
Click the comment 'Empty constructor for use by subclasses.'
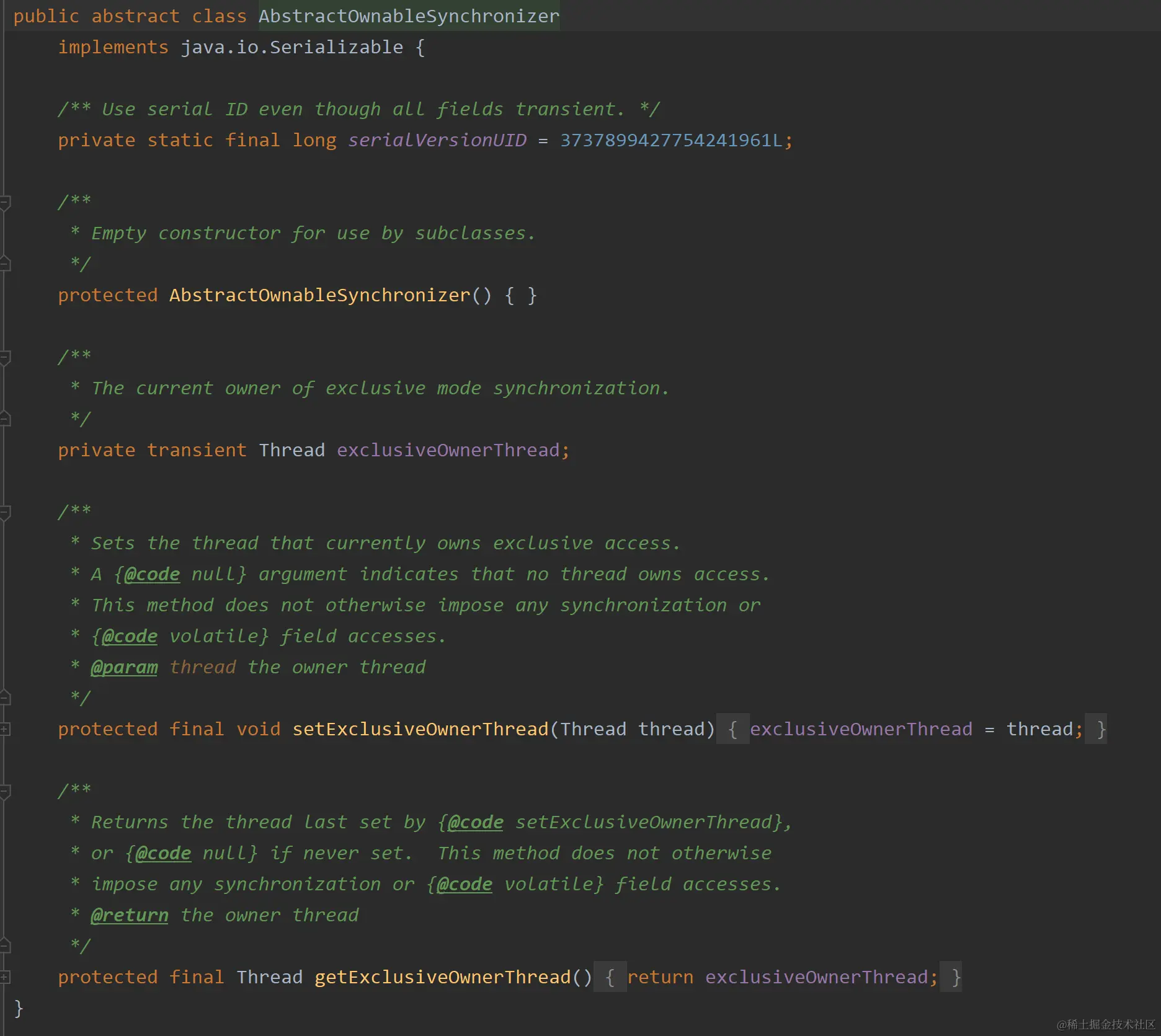tap(313, 233)
